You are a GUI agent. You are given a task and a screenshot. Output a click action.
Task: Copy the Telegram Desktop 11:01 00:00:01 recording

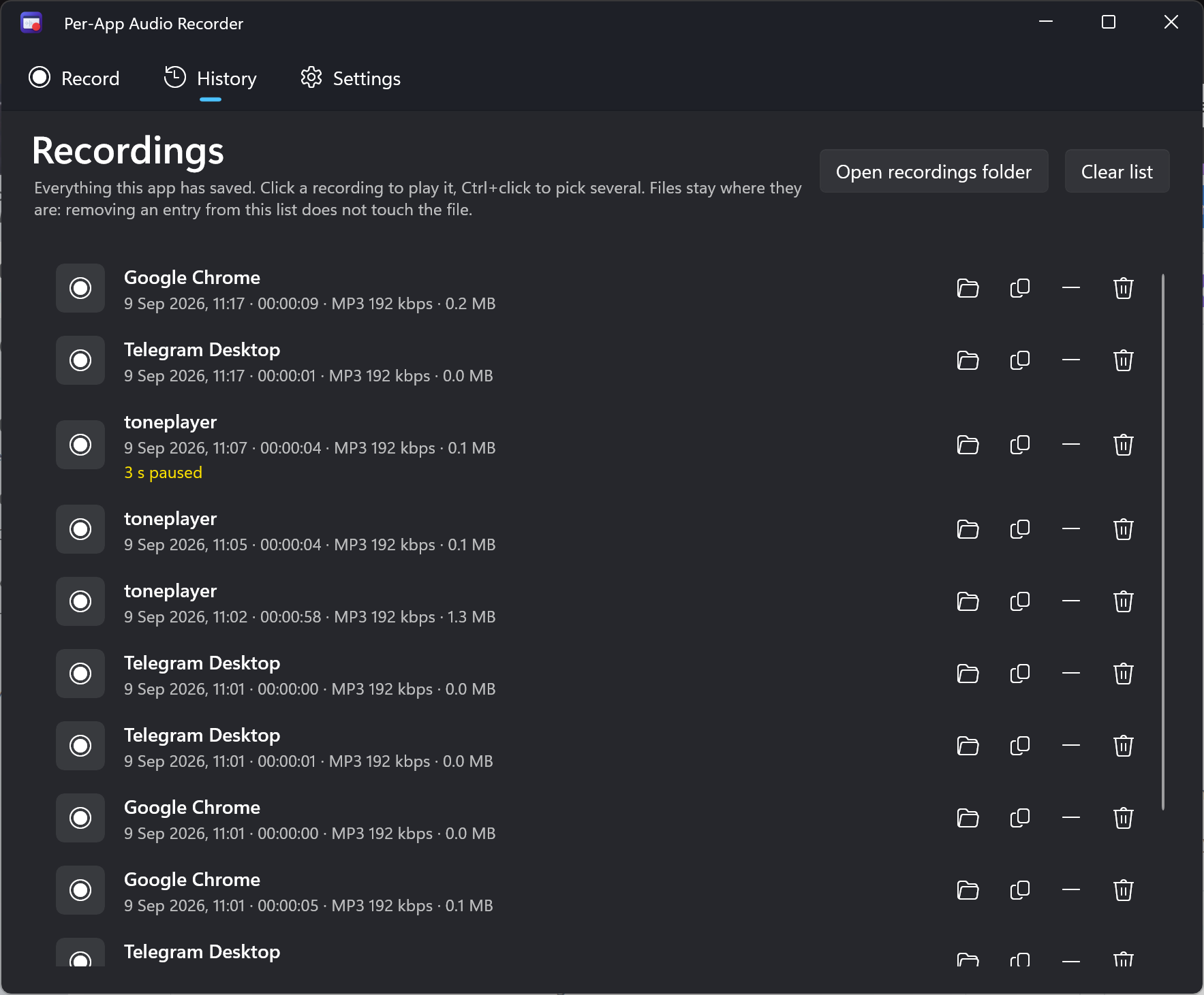tap(1019, 746)
